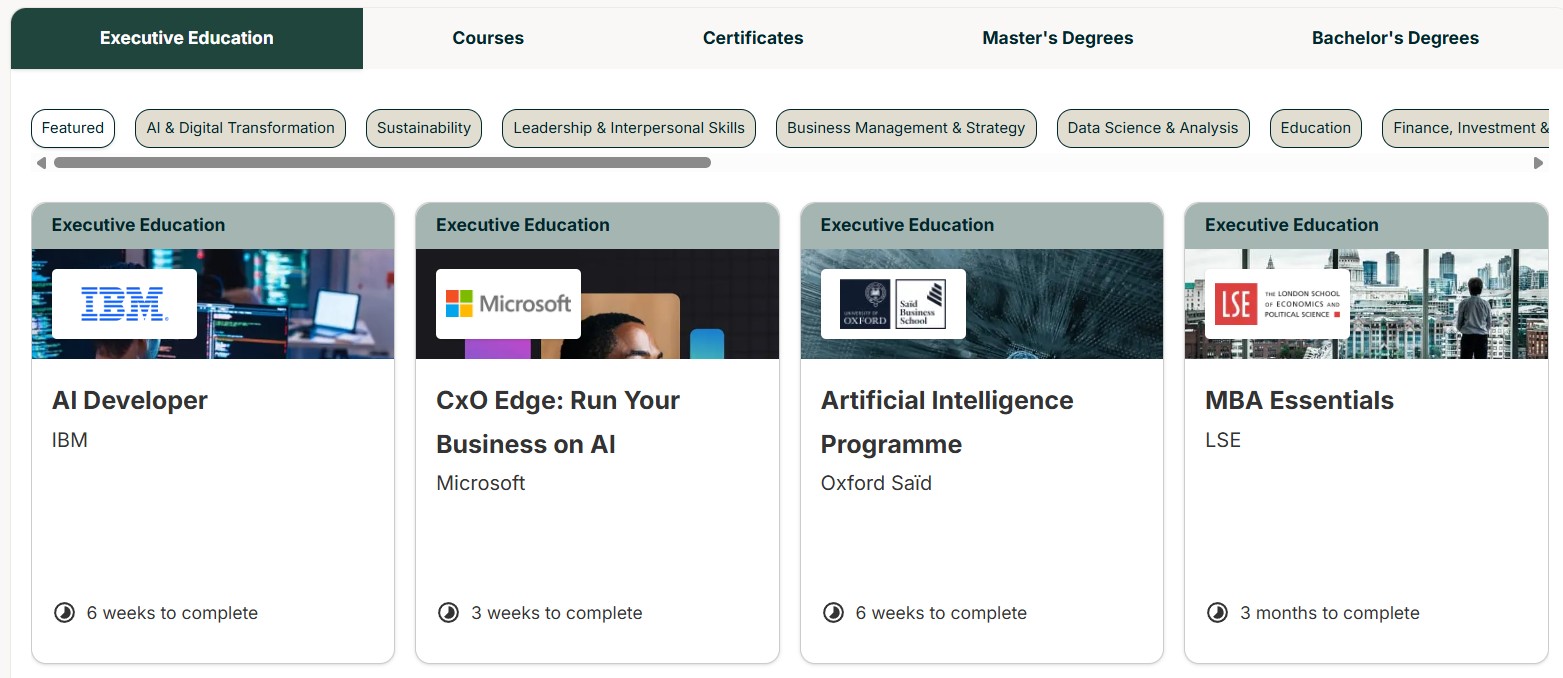
Task: Toggle the Sustainability category chip
Action: (424, 128)
